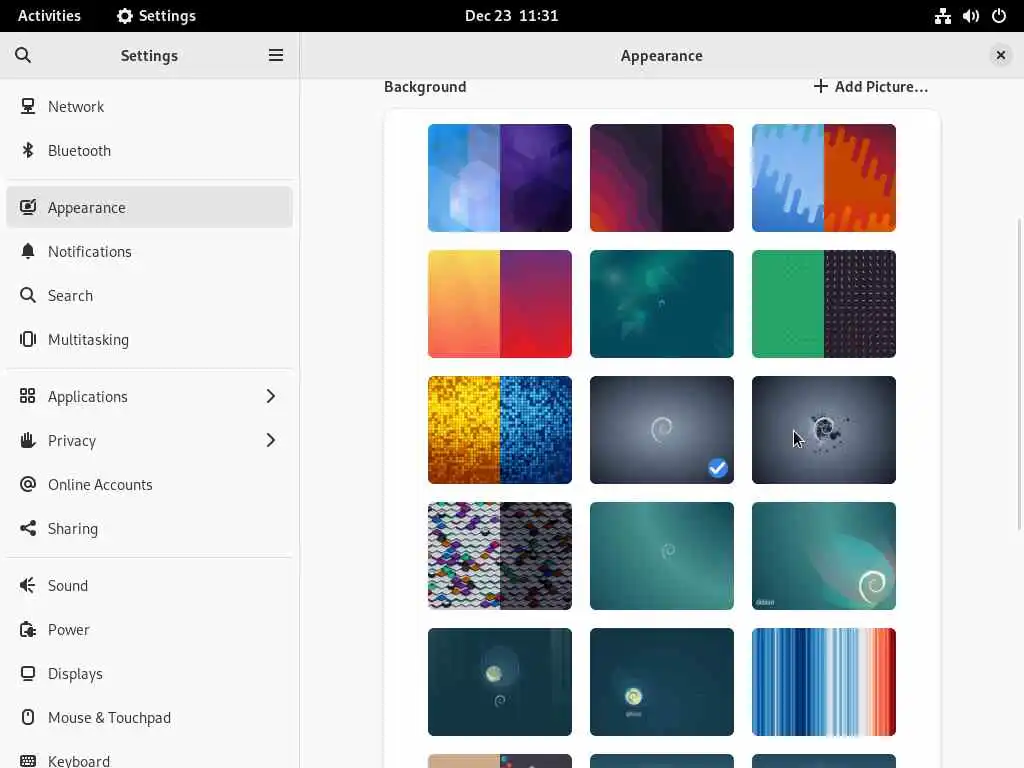Open the Sharing settings label
This screenshot has height=768, width=1024.
point(72,528)
